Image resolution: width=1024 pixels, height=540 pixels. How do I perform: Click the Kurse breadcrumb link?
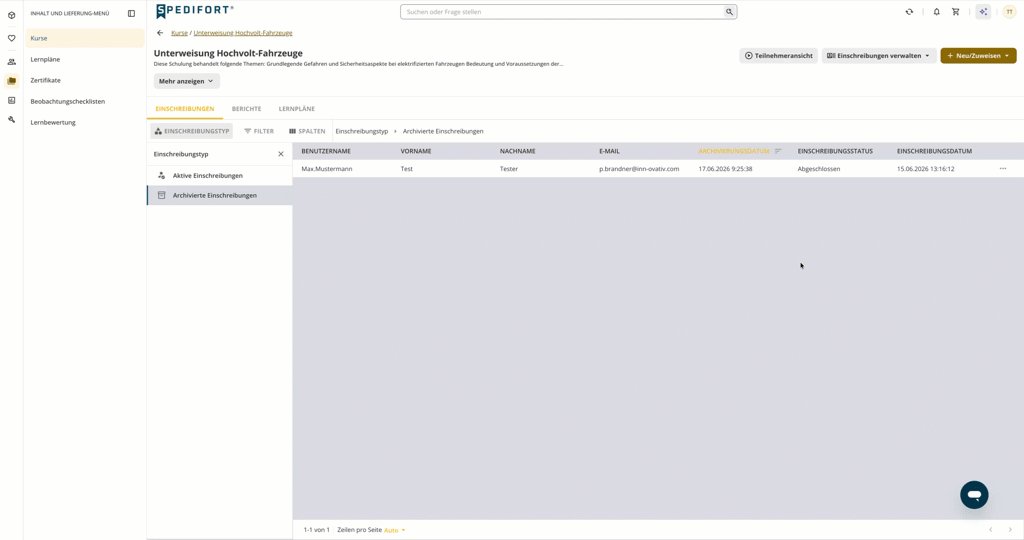(179, 33)
